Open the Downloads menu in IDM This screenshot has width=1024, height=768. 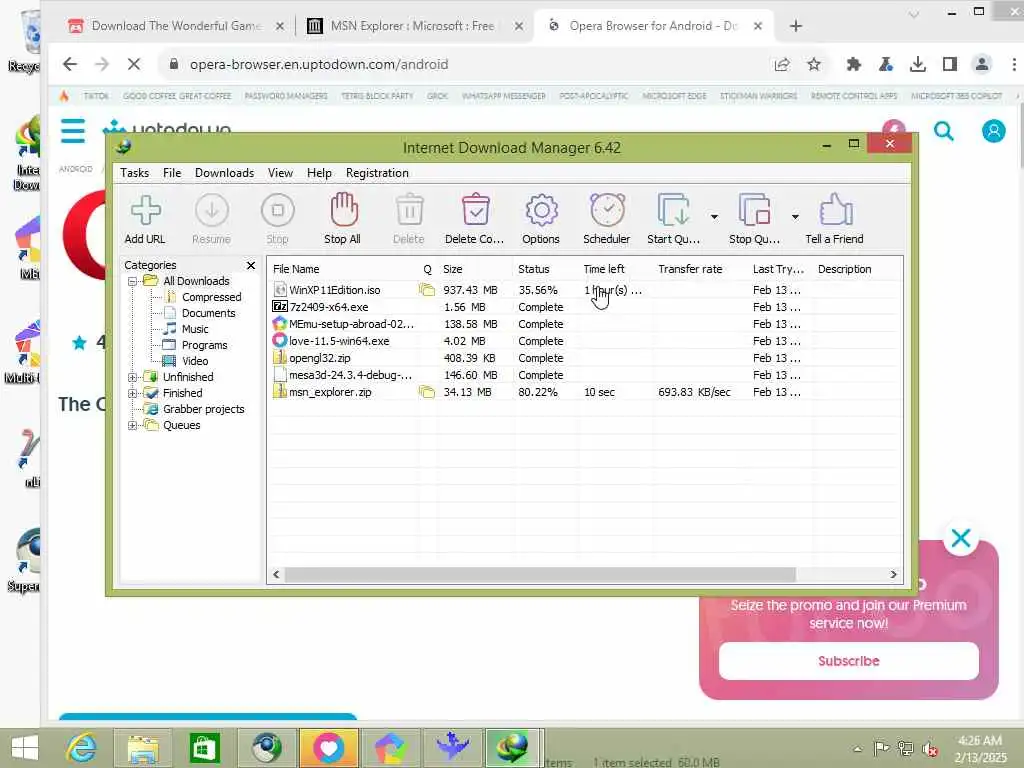(224, 173)
